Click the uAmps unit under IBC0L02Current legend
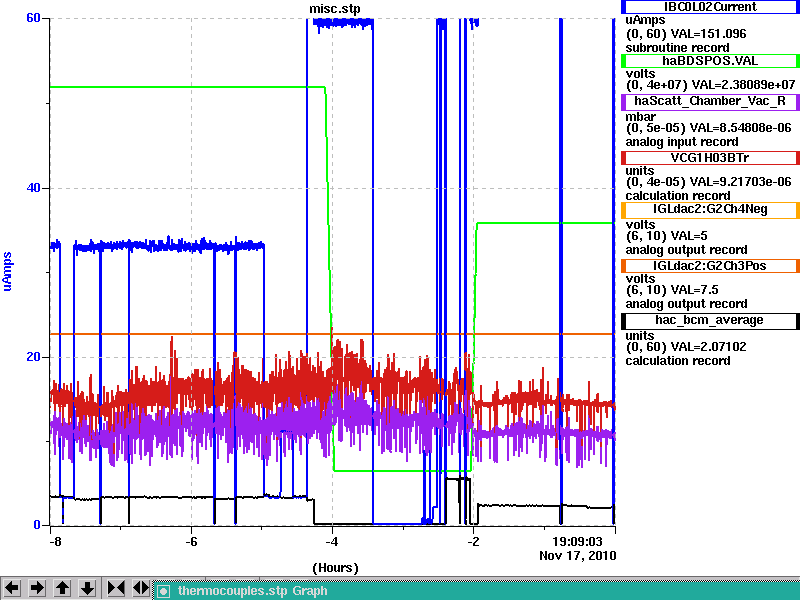This screenshot has height=600, width=800. tap(645, 20)
